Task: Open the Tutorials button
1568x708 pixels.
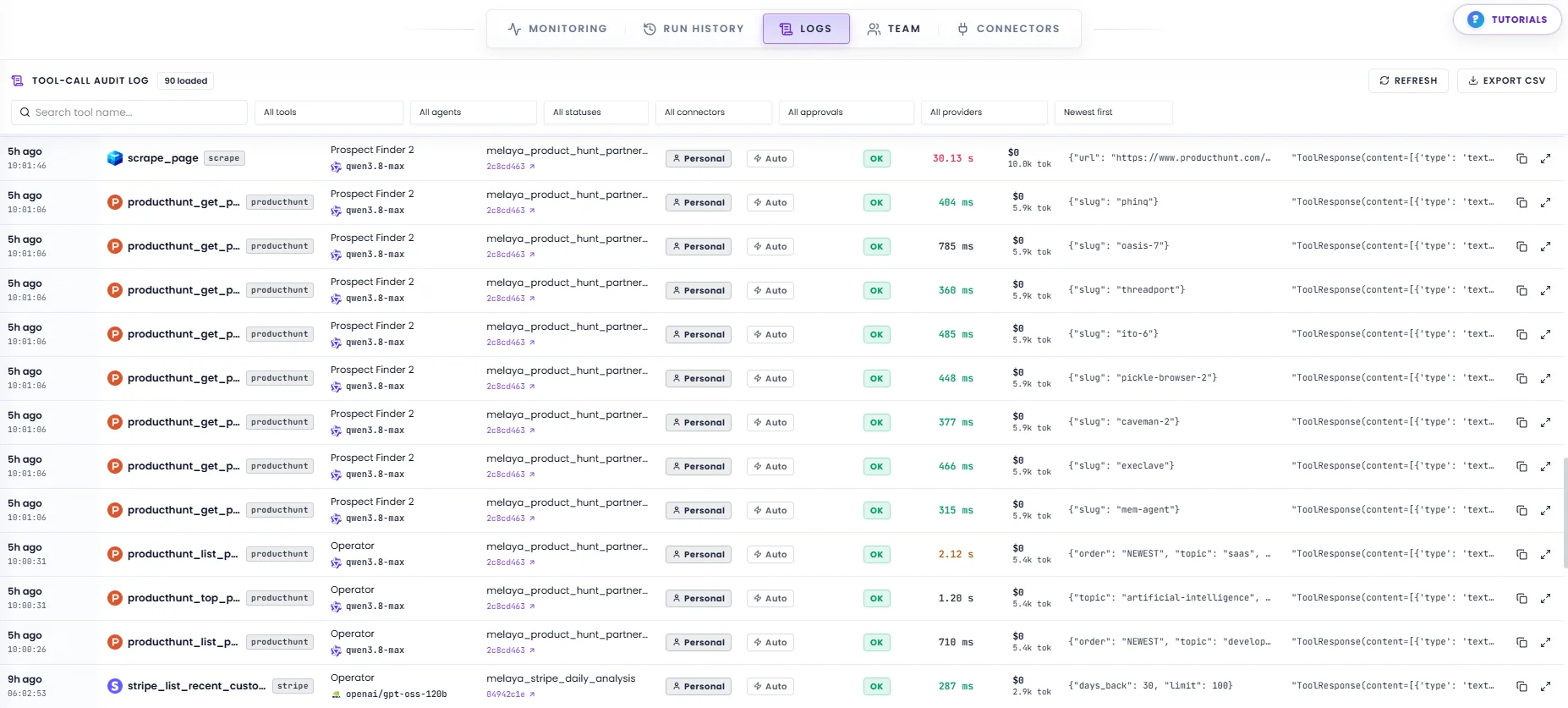Action: (x=1507, y=19)
